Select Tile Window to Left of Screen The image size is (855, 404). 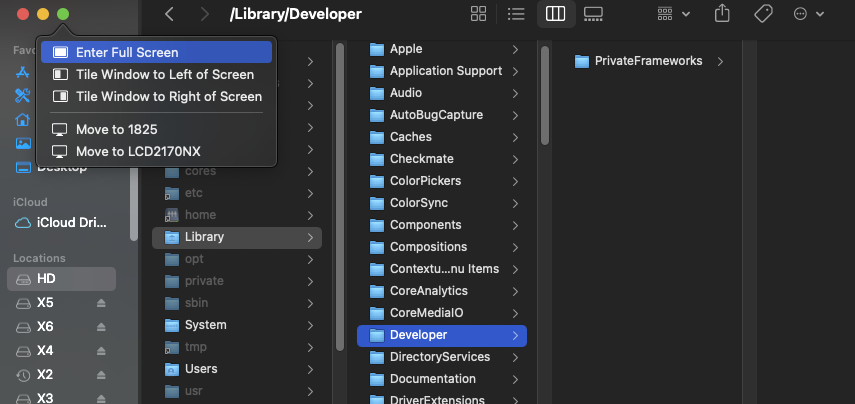click(165, 74)
